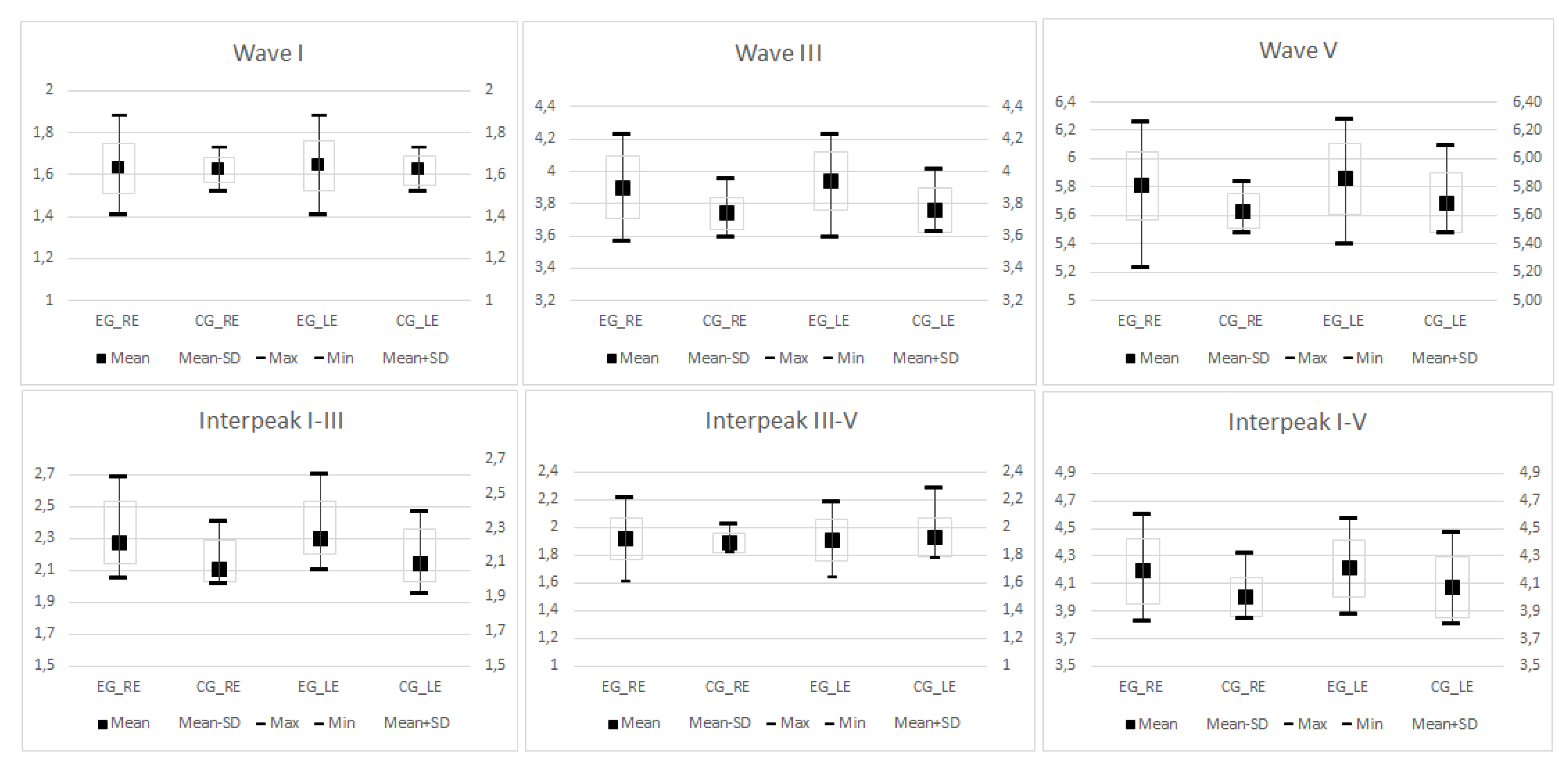Click the Wave V chart title
Viewport: 1568px width, 768px height.
(x=1298, y=50)
